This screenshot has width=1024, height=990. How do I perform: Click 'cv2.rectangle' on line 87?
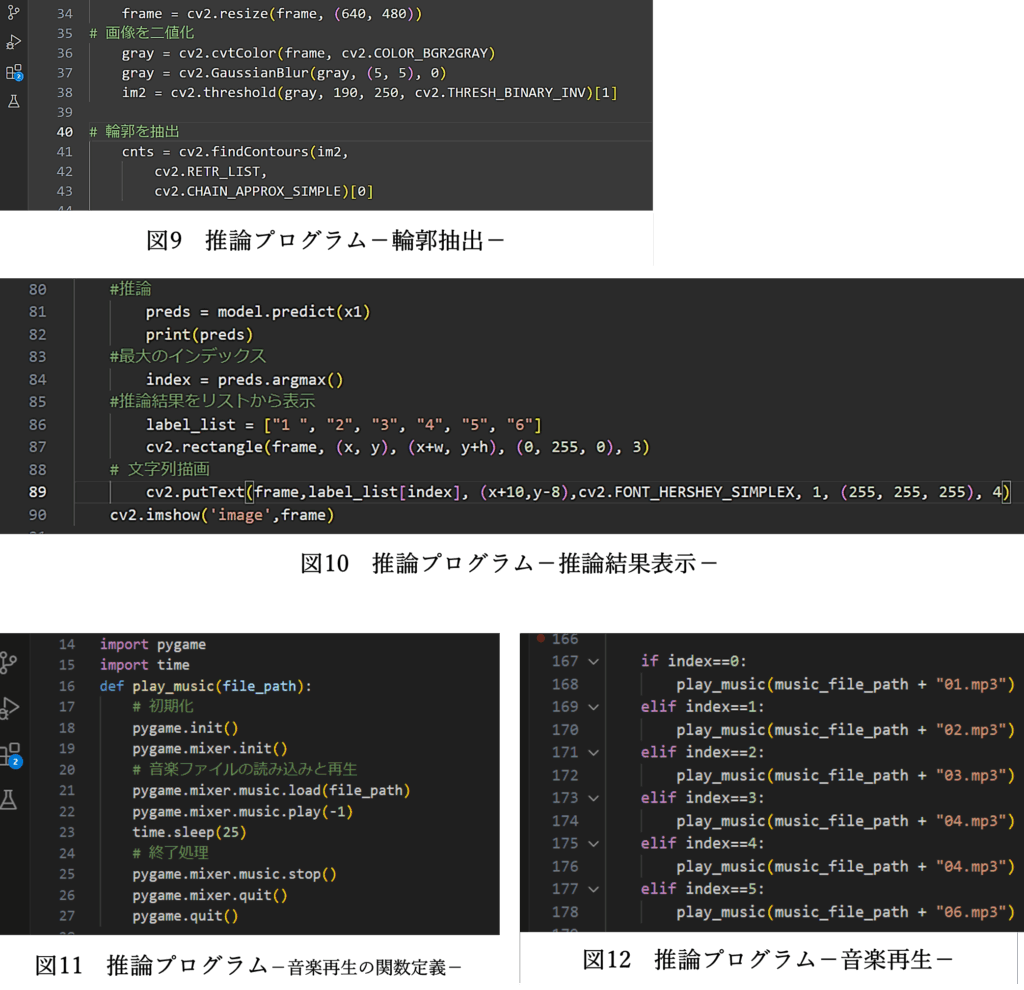pos(204,447)
